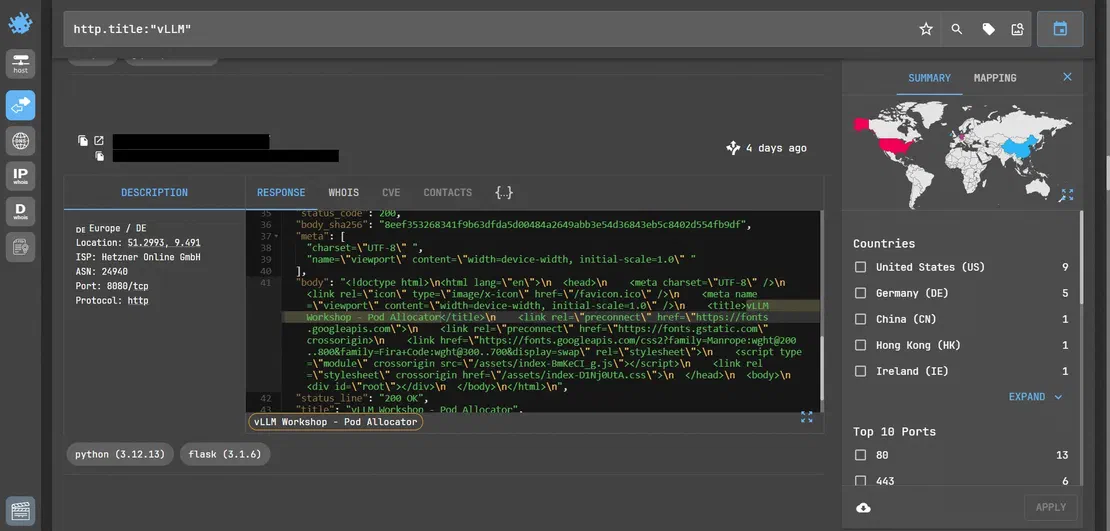Image resolution: width=1110 pixels, height=531 pixels.
Task: Select the responses search tool (arrows icon)
Action: point(21,105)
